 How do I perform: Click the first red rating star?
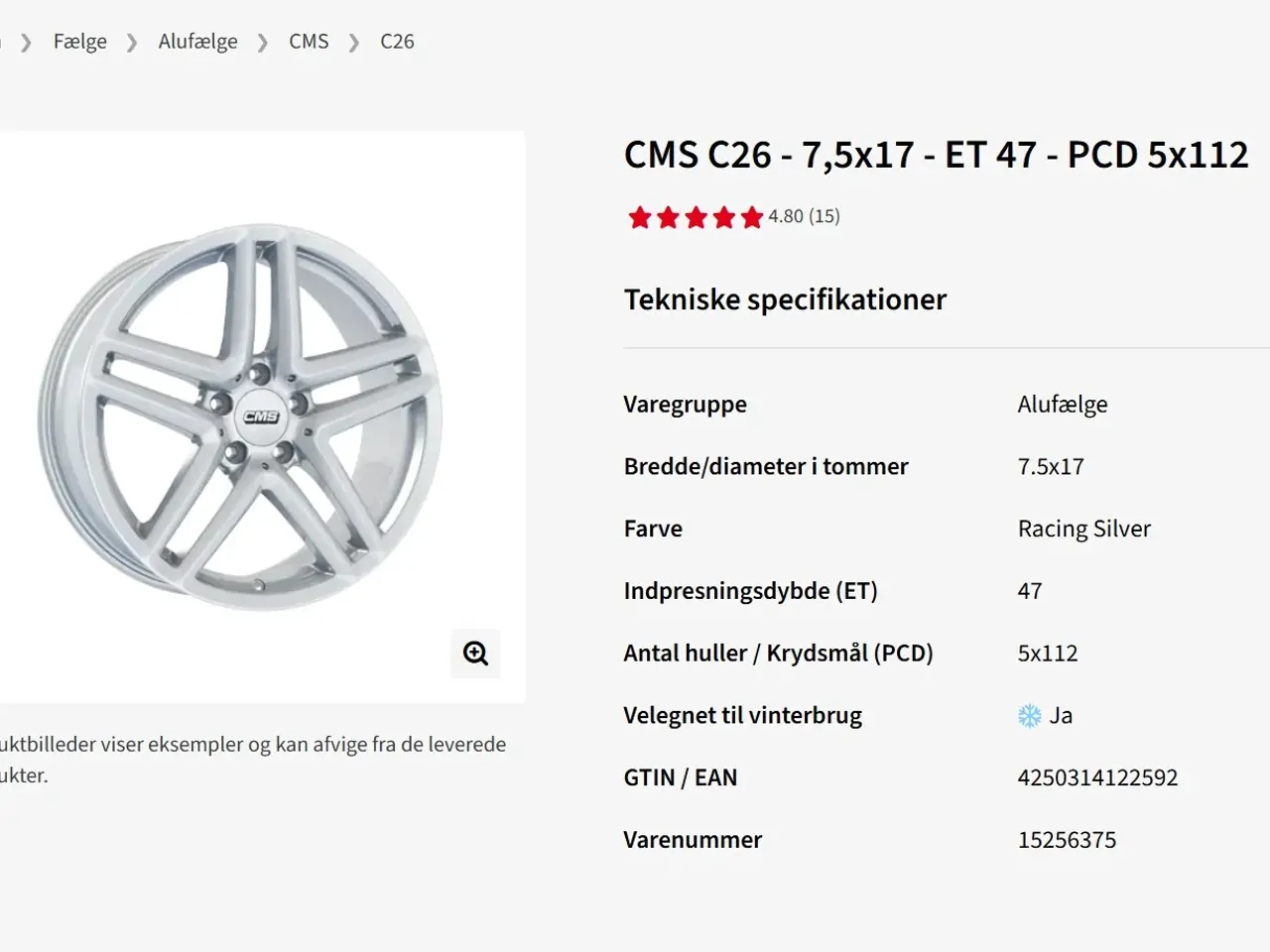click(639, 217)
